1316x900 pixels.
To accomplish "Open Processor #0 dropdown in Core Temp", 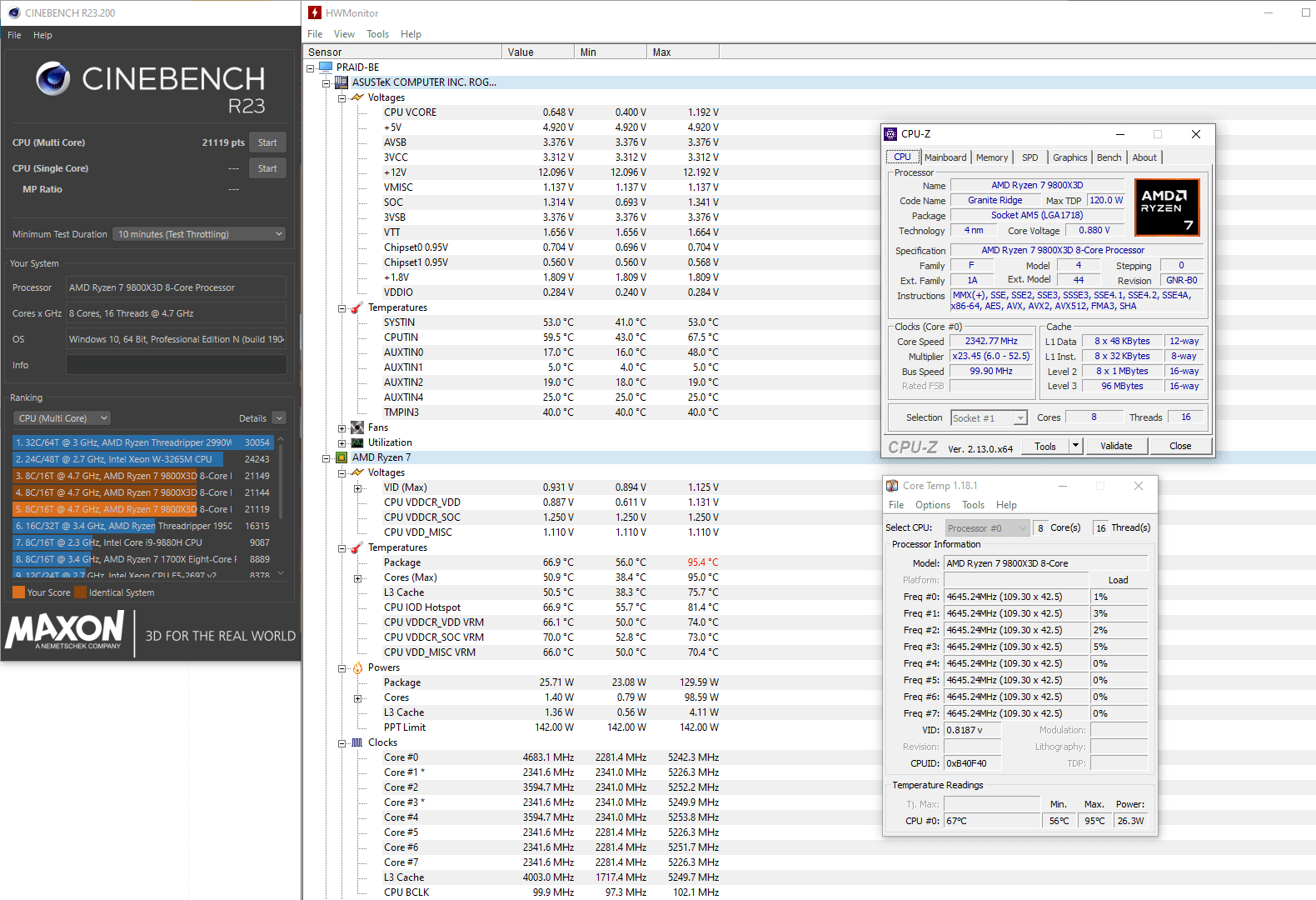I will coord(987,528).
